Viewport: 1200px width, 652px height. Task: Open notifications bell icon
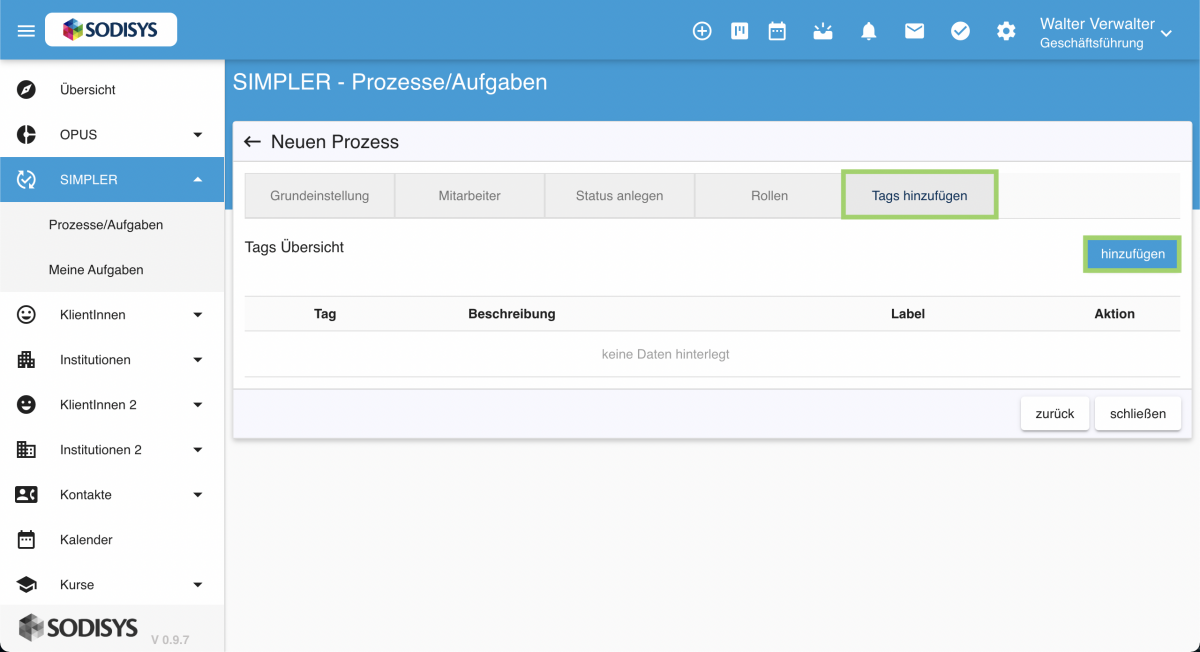click(x=869, y=31)
